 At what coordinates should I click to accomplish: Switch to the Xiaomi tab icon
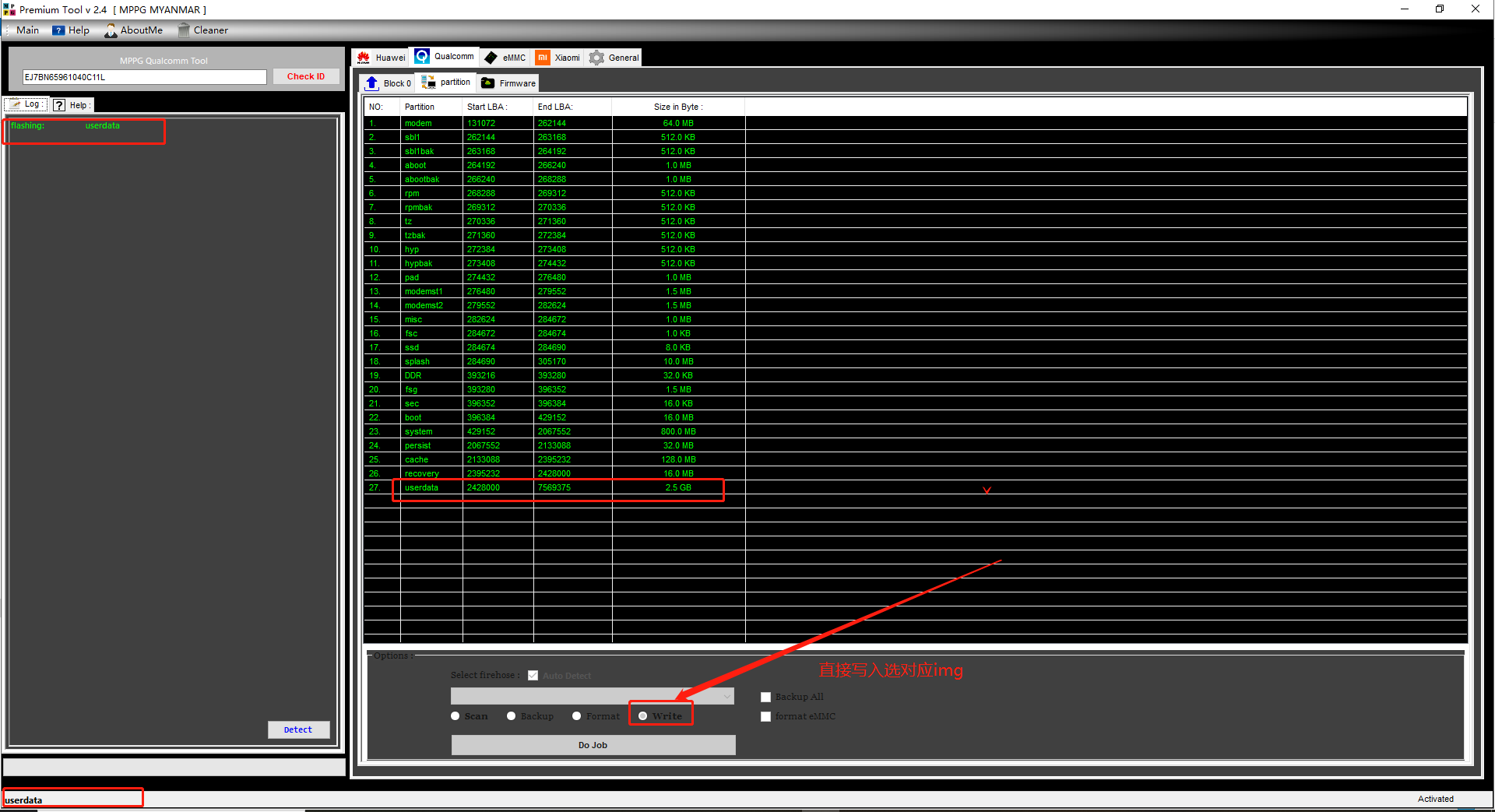543,58
